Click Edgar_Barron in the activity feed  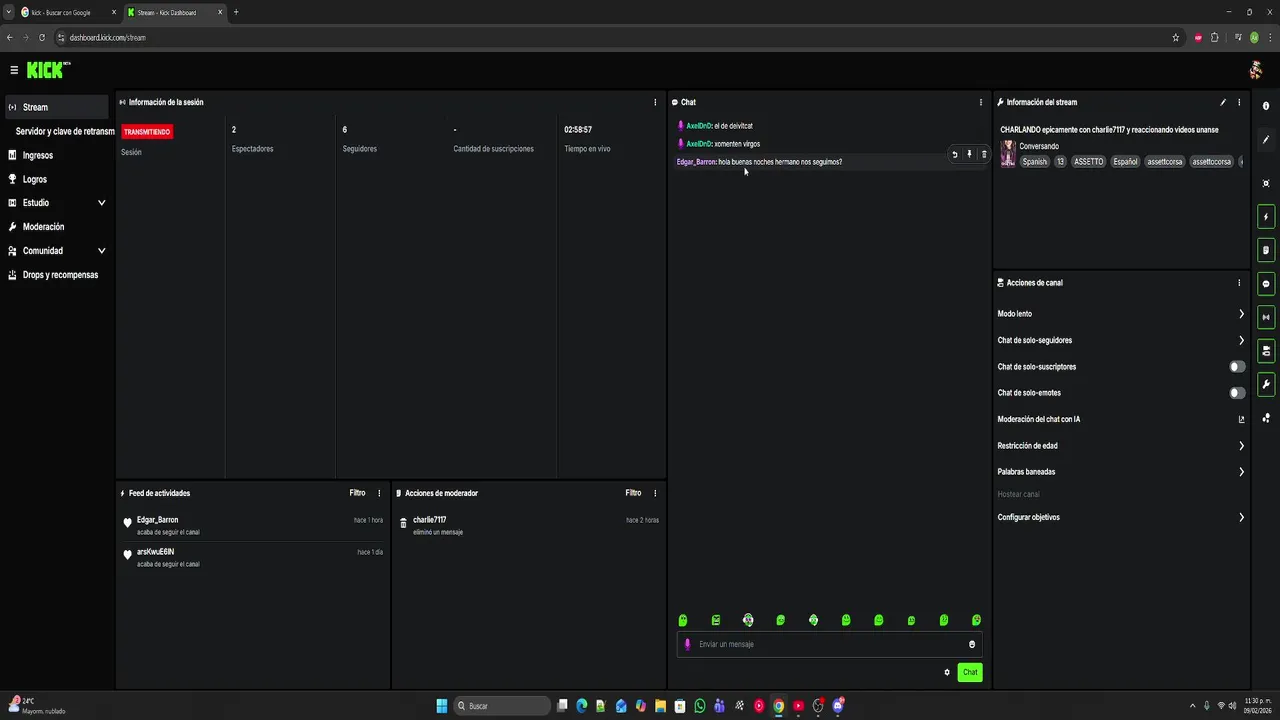click(157, 520)
